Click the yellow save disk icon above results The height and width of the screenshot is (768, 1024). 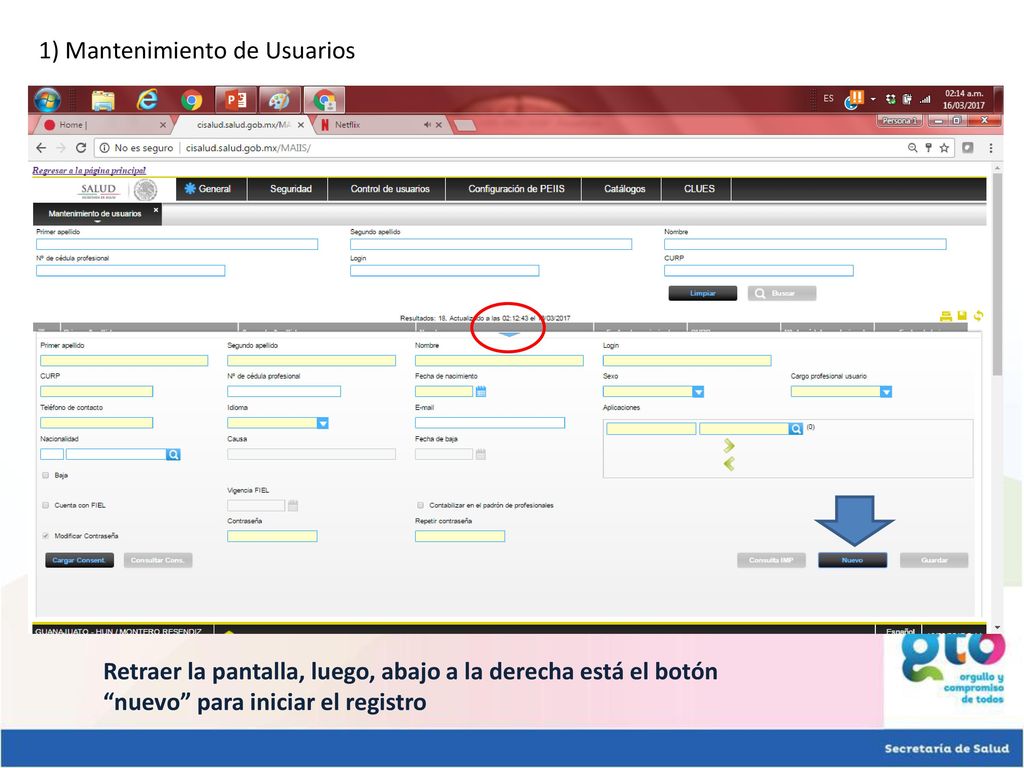coord(962,315)
